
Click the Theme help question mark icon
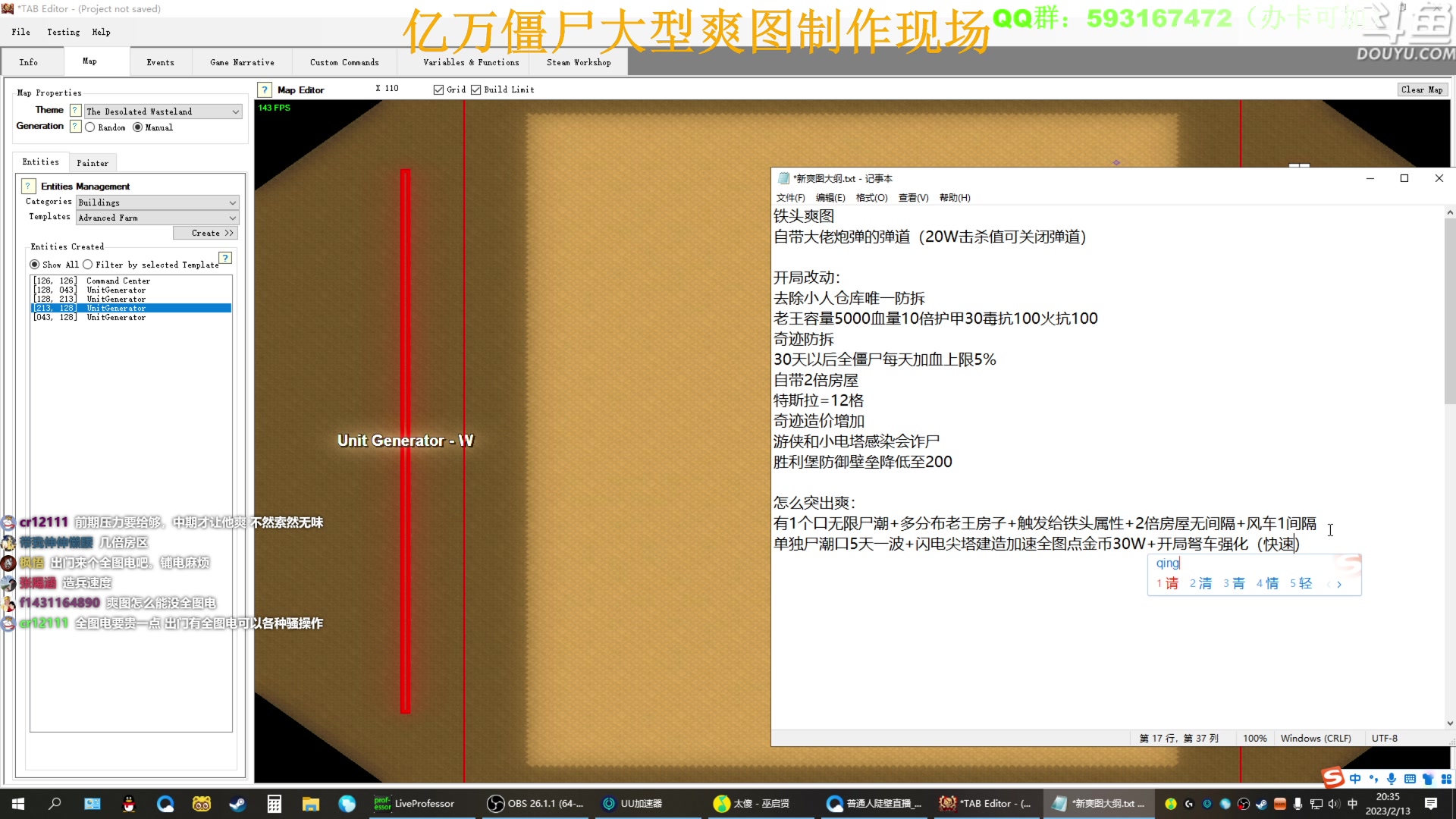[x=74, y=110]
